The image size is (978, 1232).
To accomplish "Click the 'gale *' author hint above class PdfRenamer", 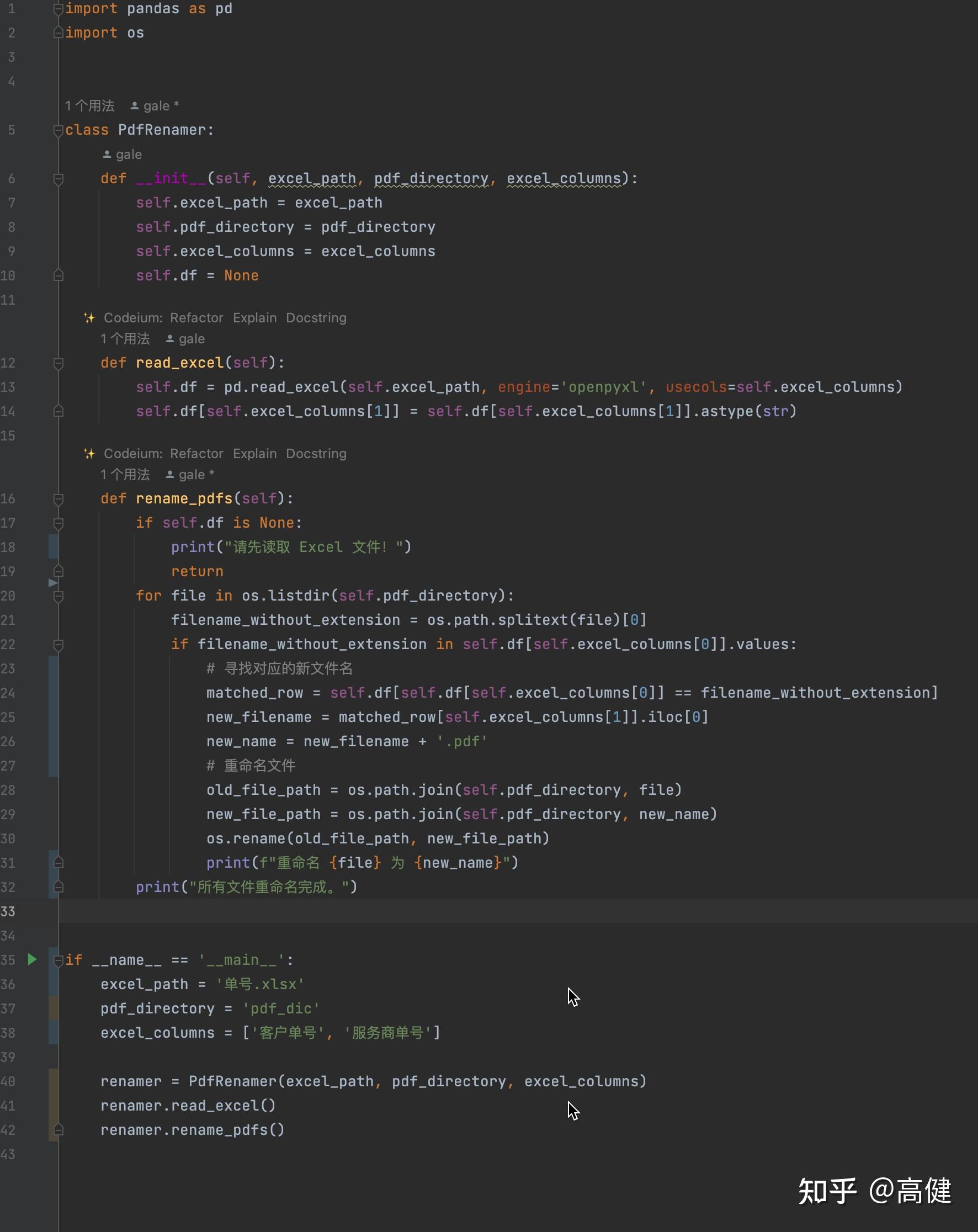I will click(155, 106).
